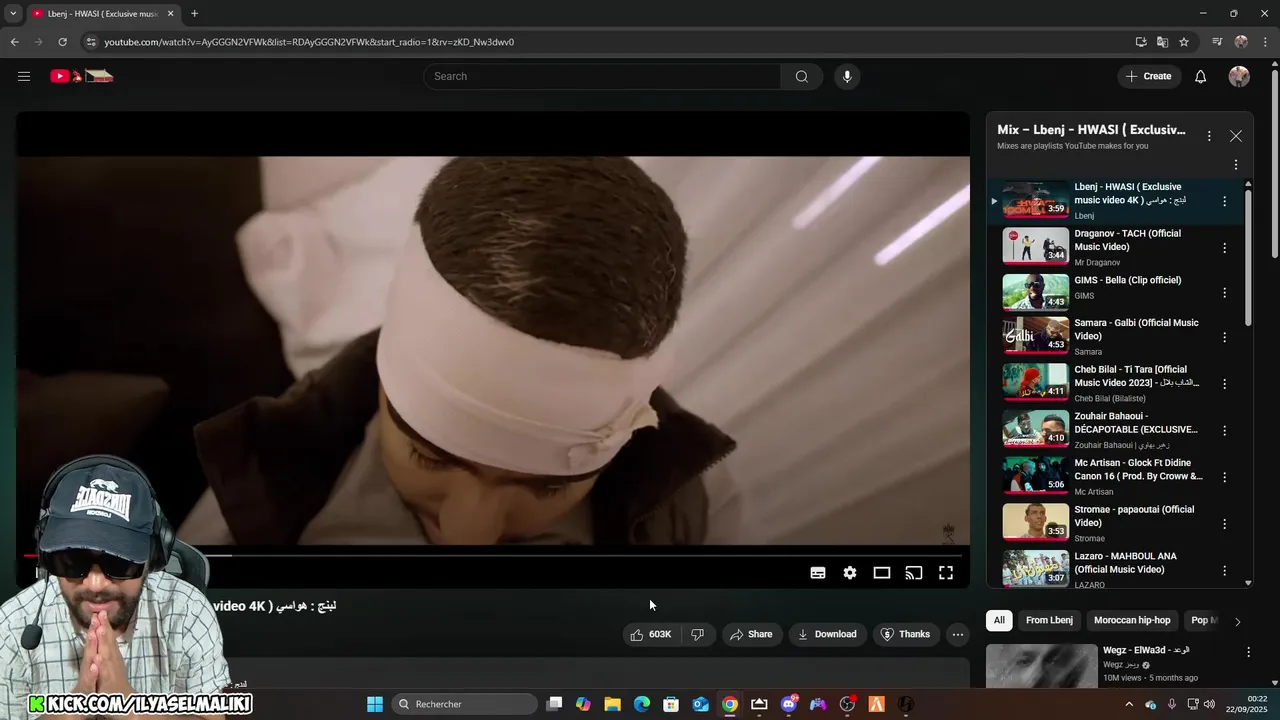Bookmark this tab with the star icon
Screen dimensions: 1280x720
(x=1184, y=42)
